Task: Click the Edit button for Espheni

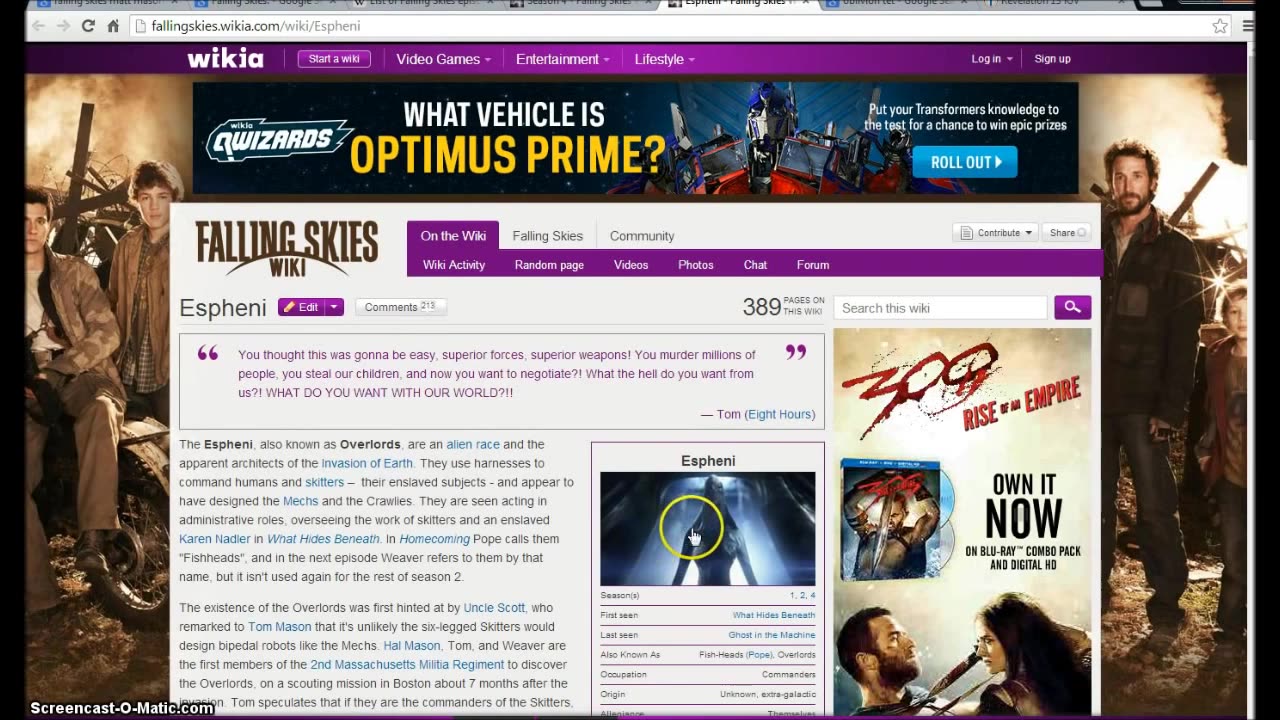Action: (x=301, y=307)
